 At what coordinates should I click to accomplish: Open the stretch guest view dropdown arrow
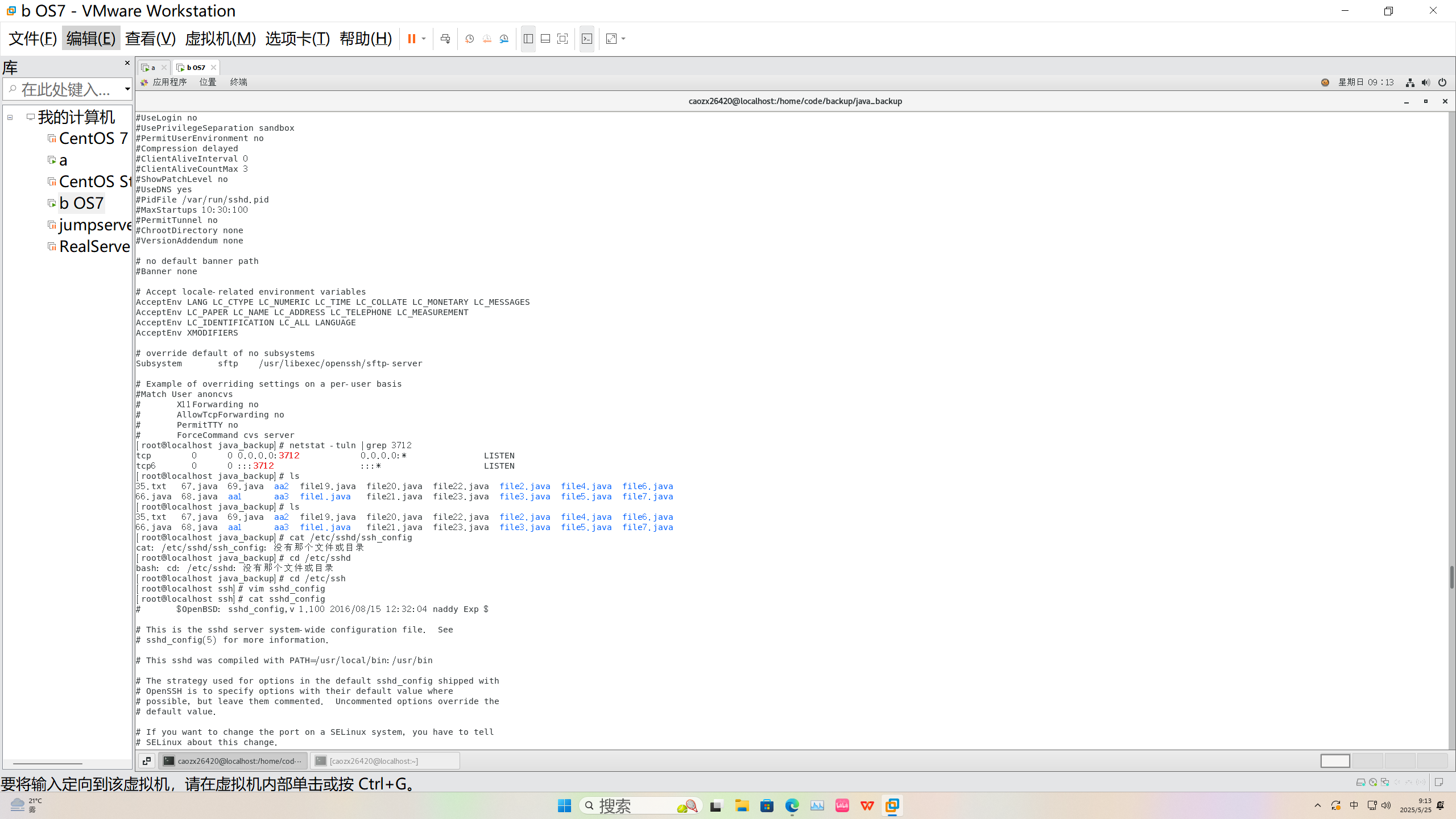pyautogui.click(x=623, y=39)
